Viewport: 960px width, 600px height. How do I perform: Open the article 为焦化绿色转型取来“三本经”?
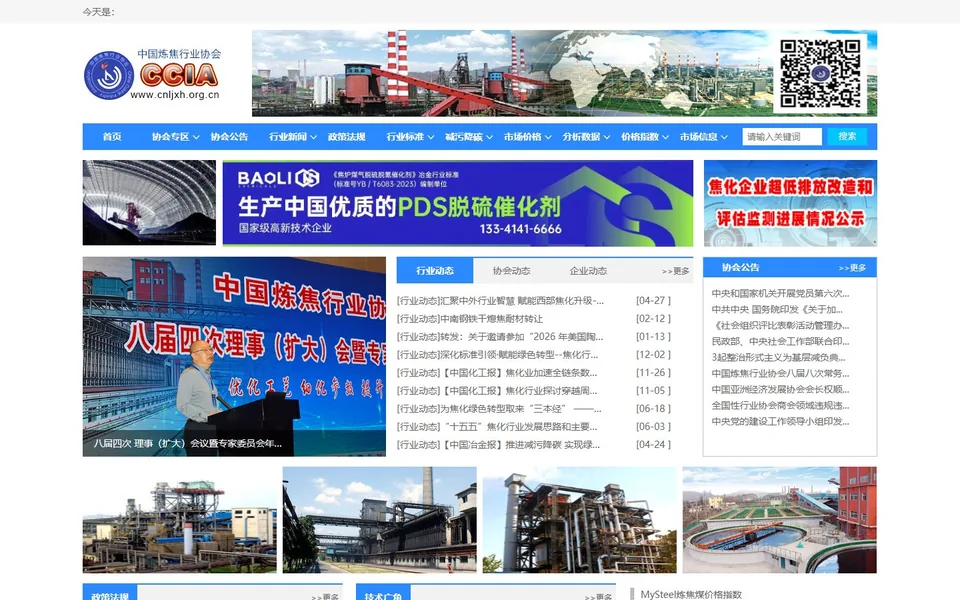499,408
